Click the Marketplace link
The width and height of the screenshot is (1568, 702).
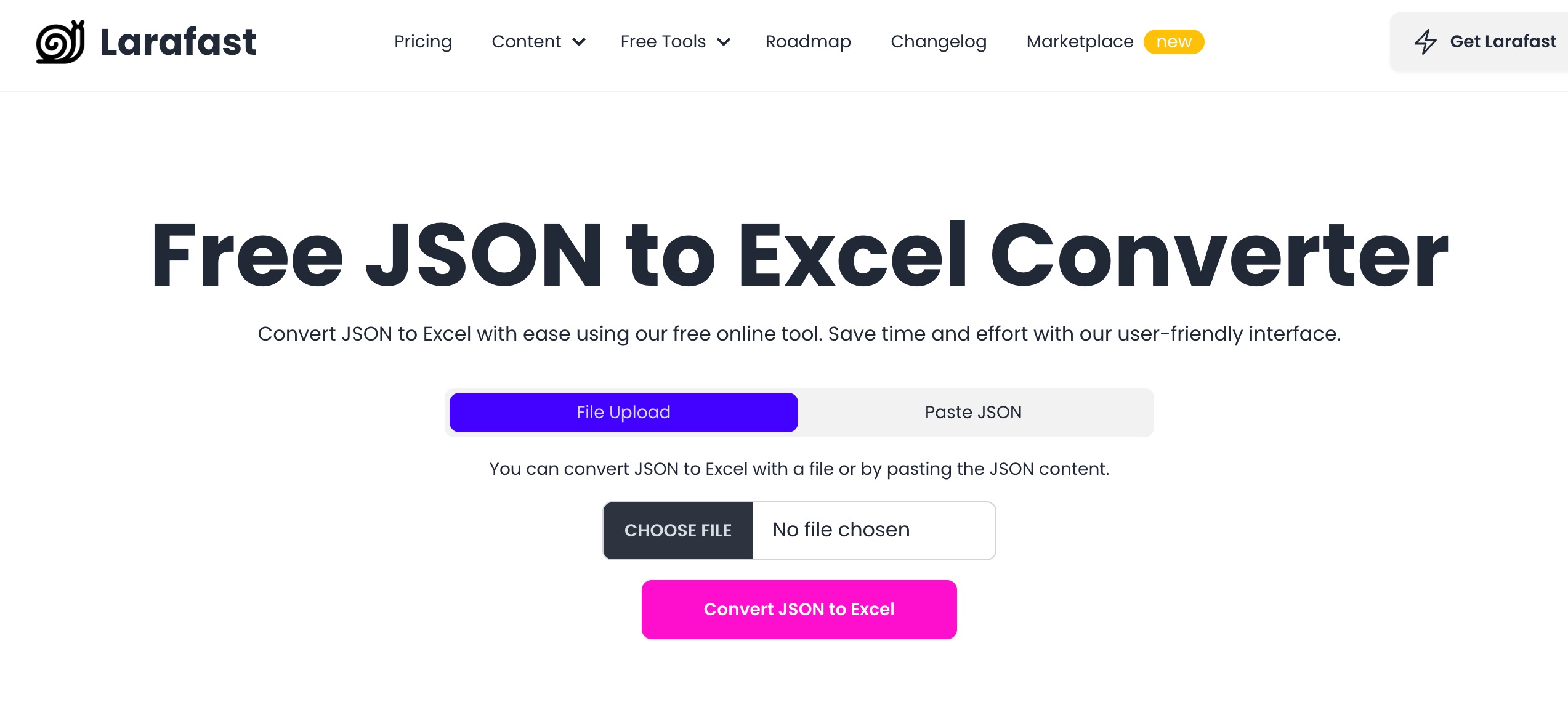(x=1079, y=42)
